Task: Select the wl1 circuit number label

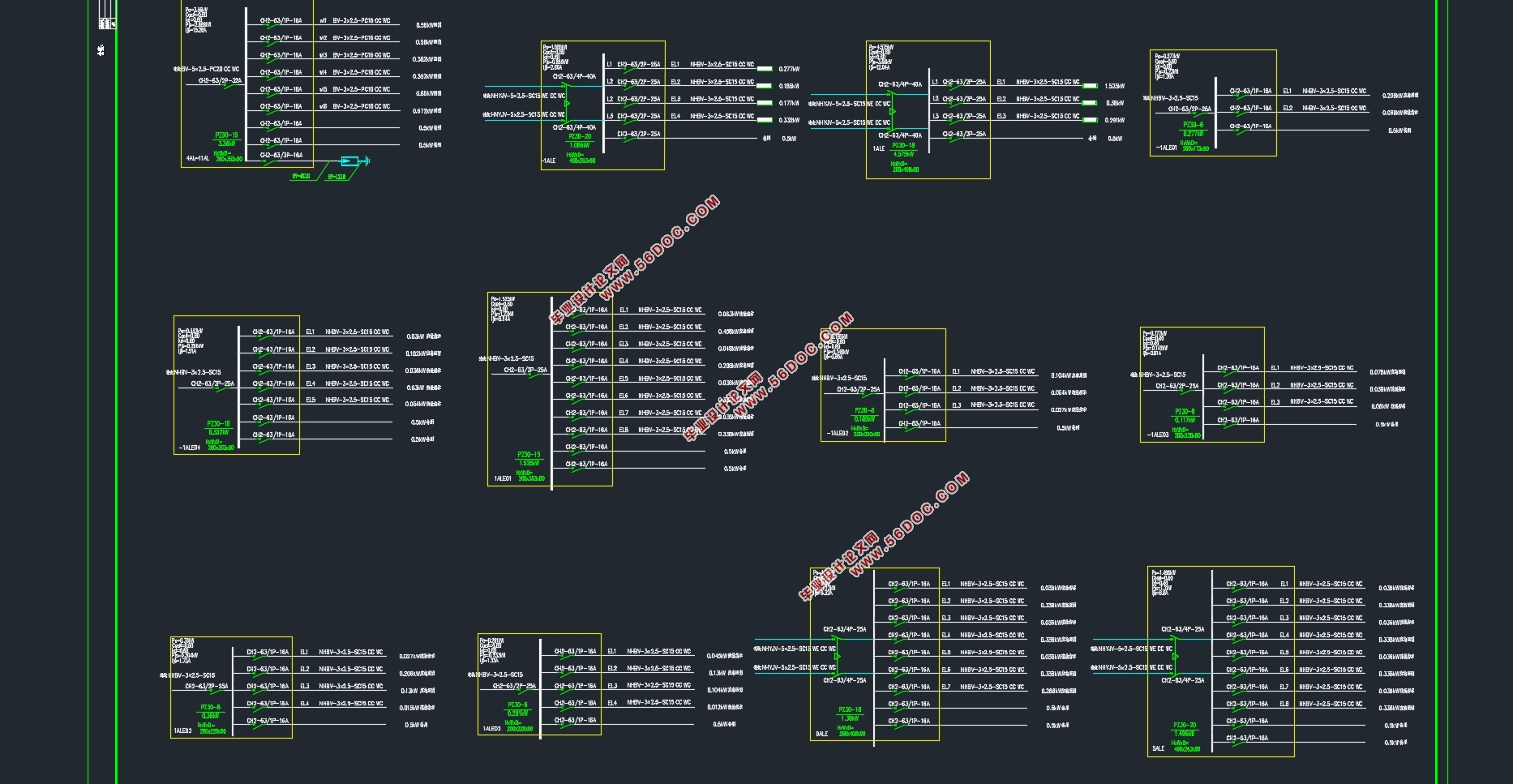Action: (x=323, y=21)
